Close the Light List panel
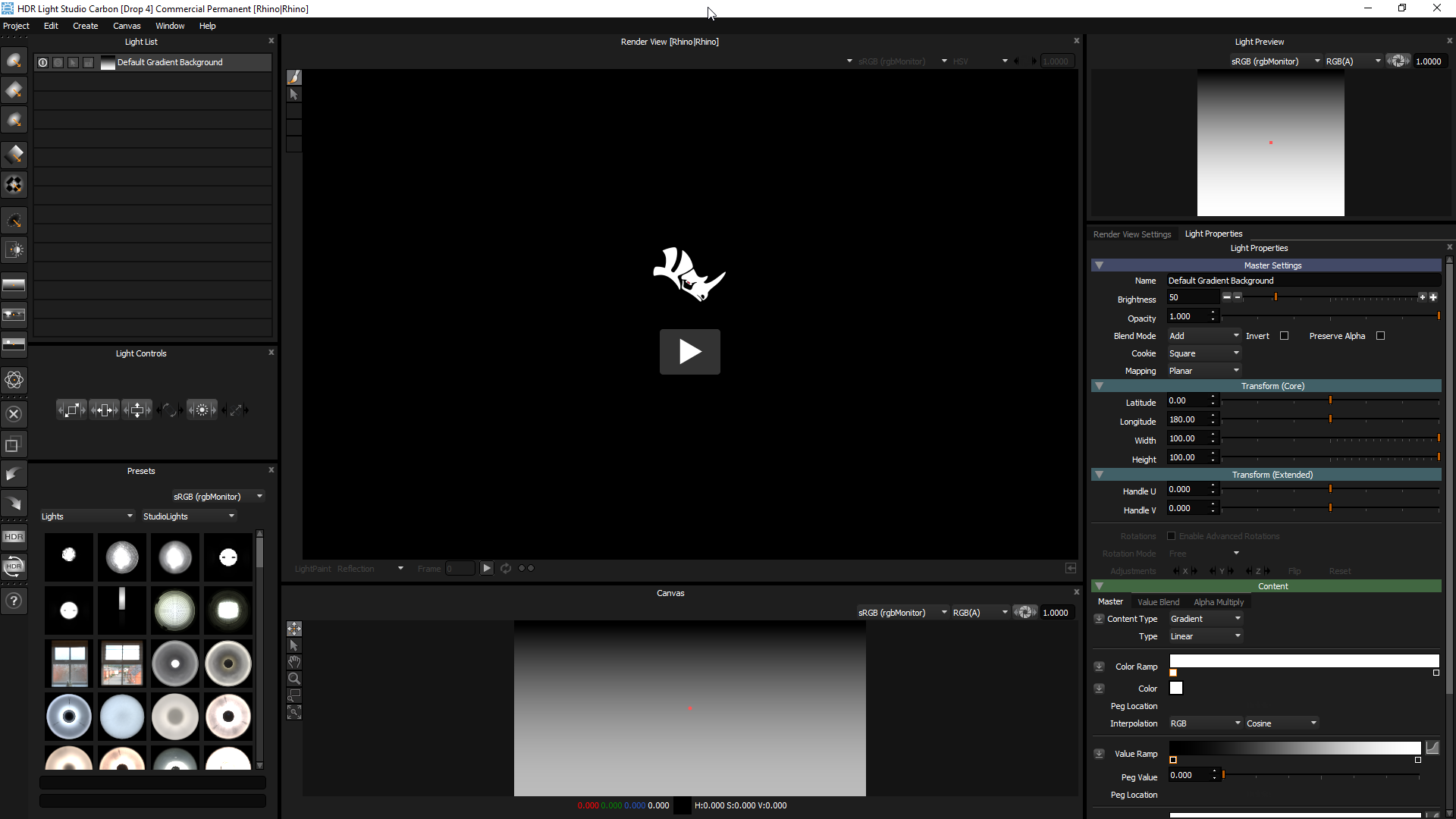Viewport: 1456px width, 819px height. click(271, 41)
